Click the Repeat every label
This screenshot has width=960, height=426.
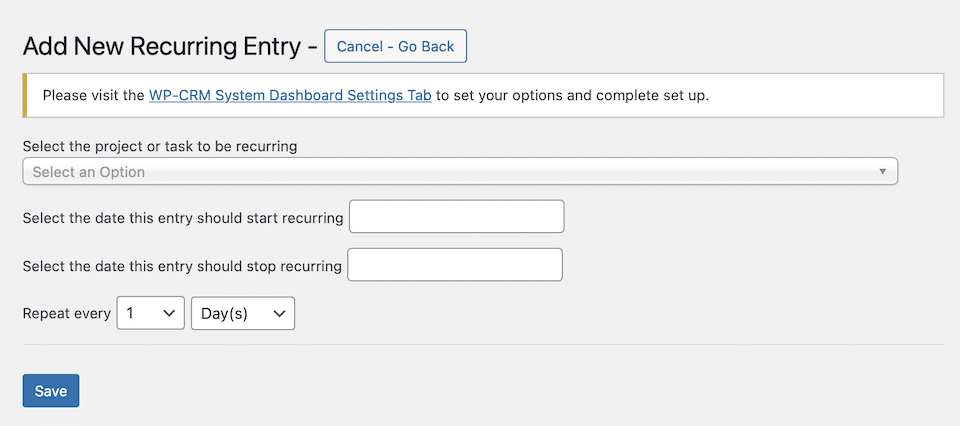(x=66, y=313)
